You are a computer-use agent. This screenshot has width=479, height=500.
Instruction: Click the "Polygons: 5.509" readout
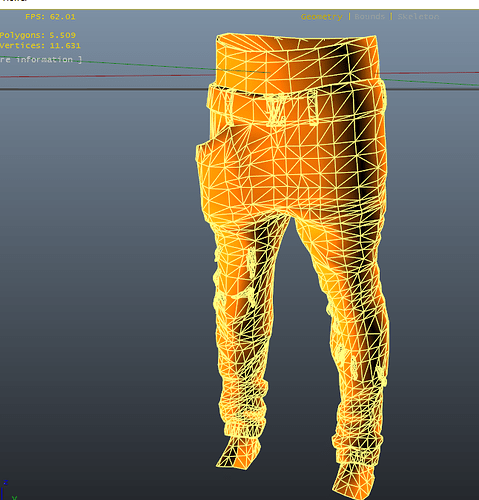38,35
